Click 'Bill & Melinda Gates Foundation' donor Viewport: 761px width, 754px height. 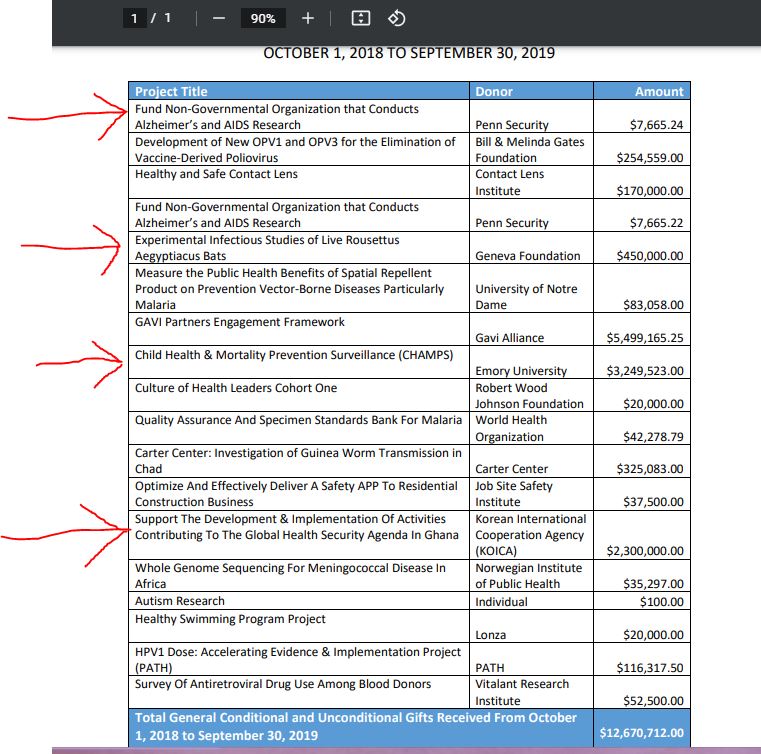(x=529, y=150)
